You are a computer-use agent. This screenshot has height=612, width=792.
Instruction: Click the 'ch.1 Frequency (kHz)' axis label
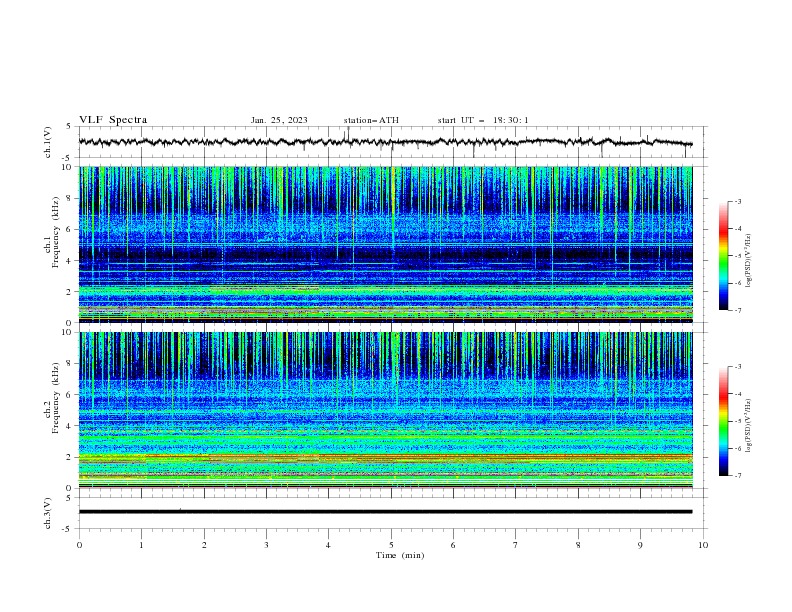click(x=51, y=233)
